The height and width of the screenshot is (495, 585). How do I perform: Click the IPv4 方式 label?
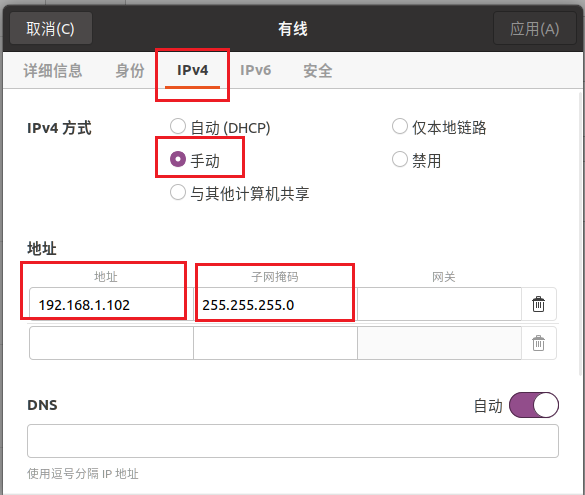pos(59,128)
